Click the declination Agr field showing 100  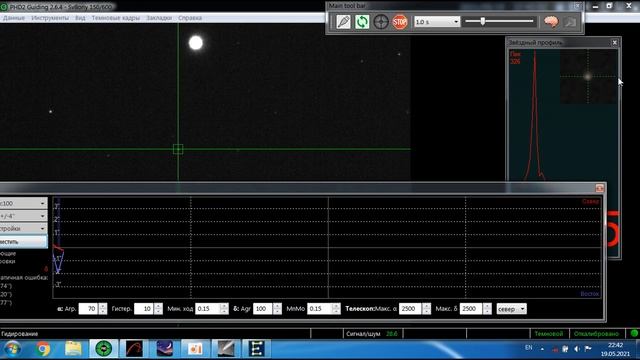click(x=263, y=309)
